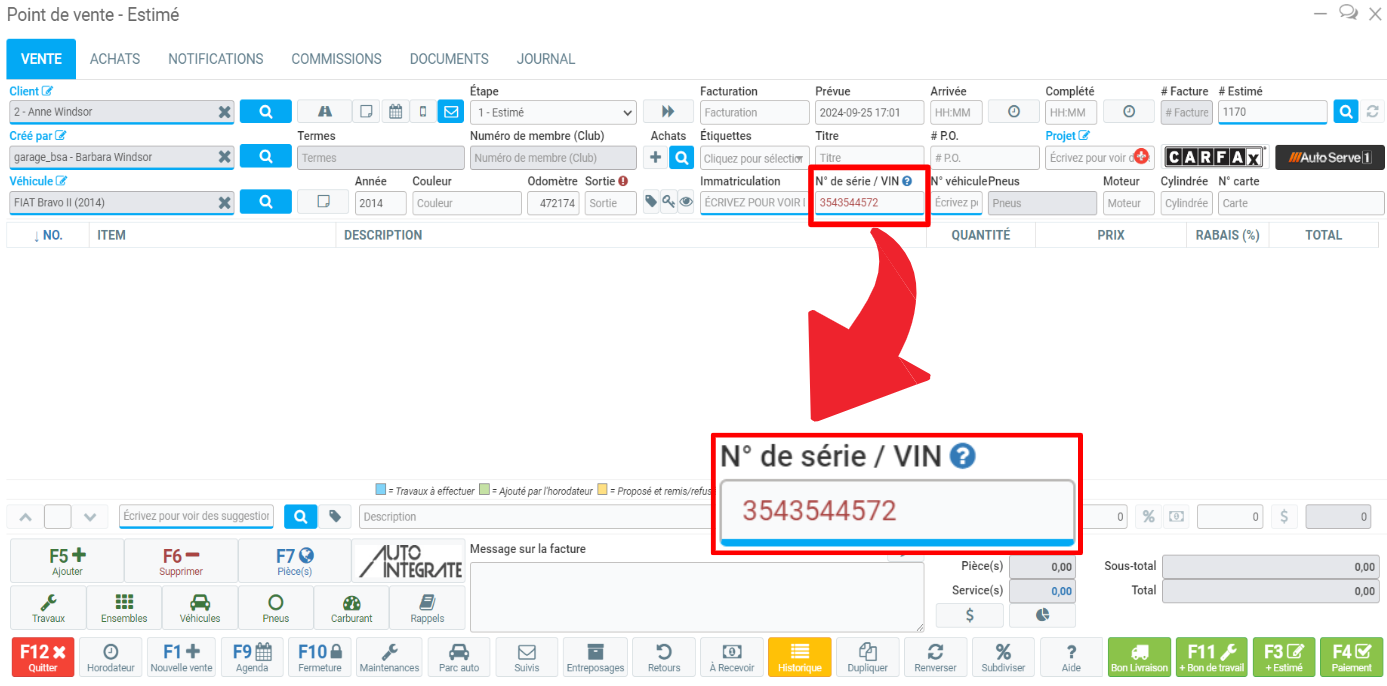1387x686 pixels.
Task: Switch to the ACHATS tab
Action: [x=115, y=59]
